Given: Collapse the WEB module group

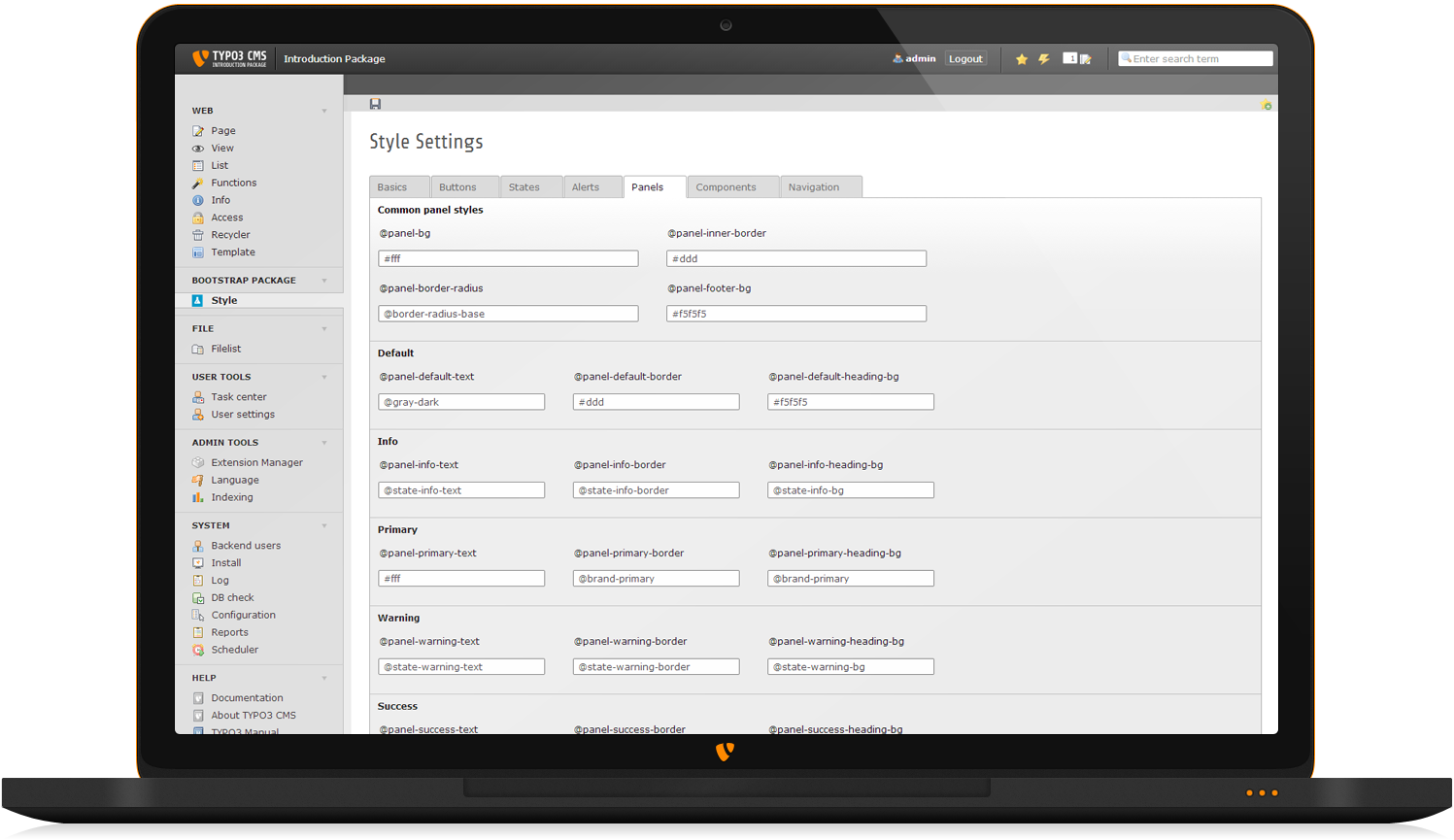Looking at the screenshot, I should pyautogui.click(x=324, y=111).
